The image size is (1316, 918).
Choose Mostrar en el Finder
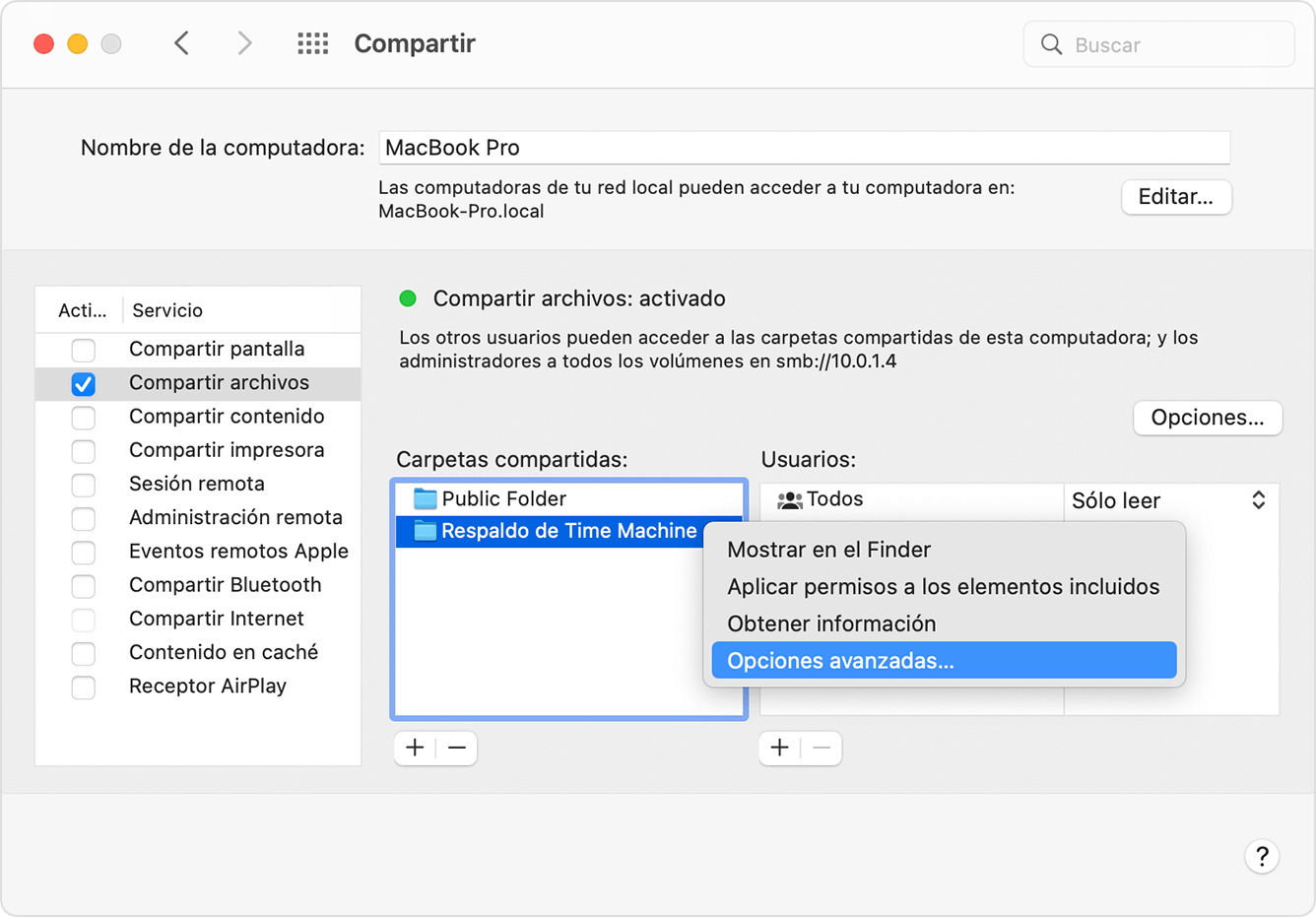click(x=944, y=550)
